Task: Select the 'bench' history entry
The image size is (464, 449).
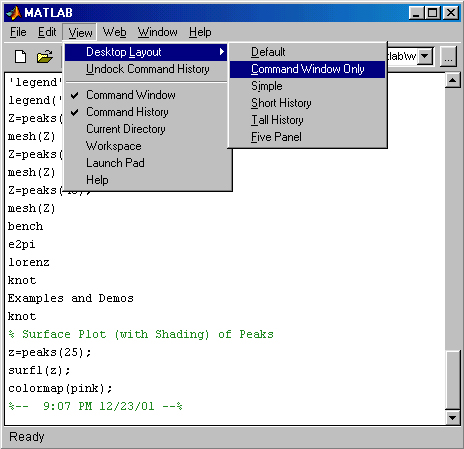Action: click(25, 226)
